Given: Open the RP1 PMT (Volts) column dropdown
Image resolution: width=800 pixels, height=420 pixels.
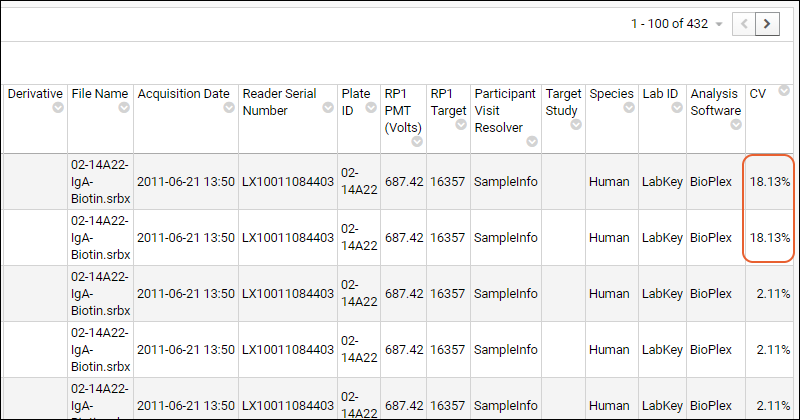Looking at the screenshot, I should 417,141.
